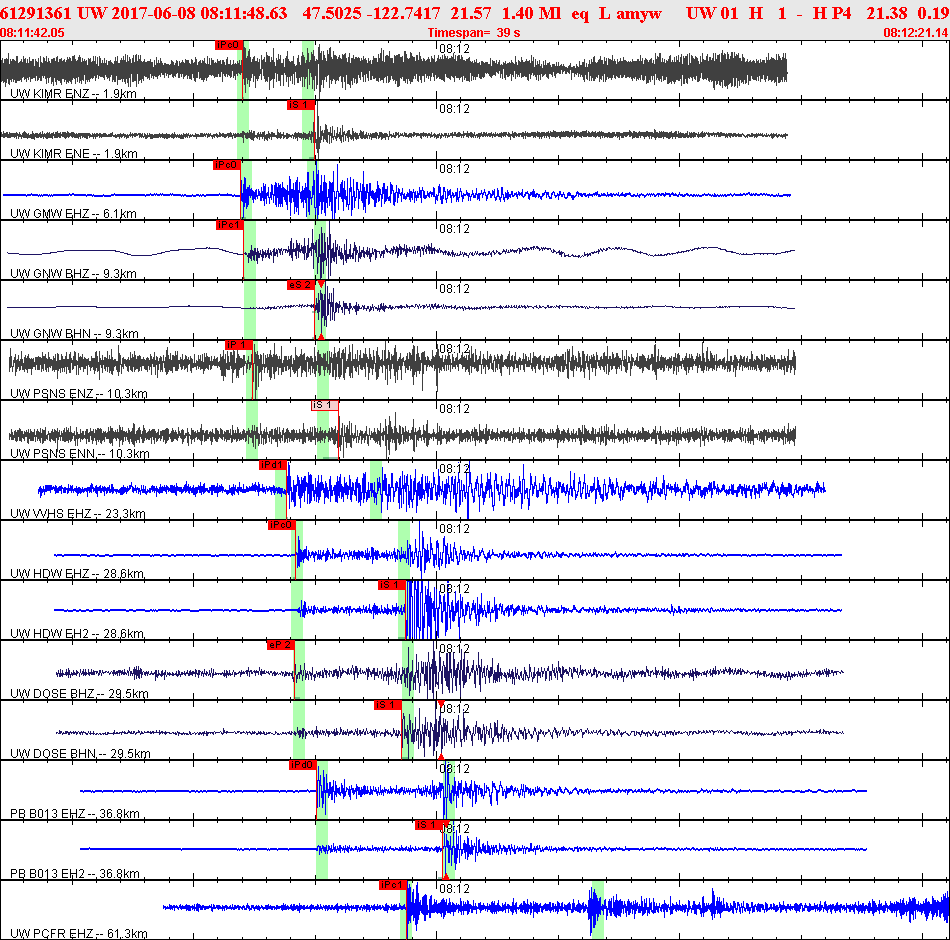
Task: Click the UW DOSE BHZ -- 29.5km label
Action: click(79, 694)
